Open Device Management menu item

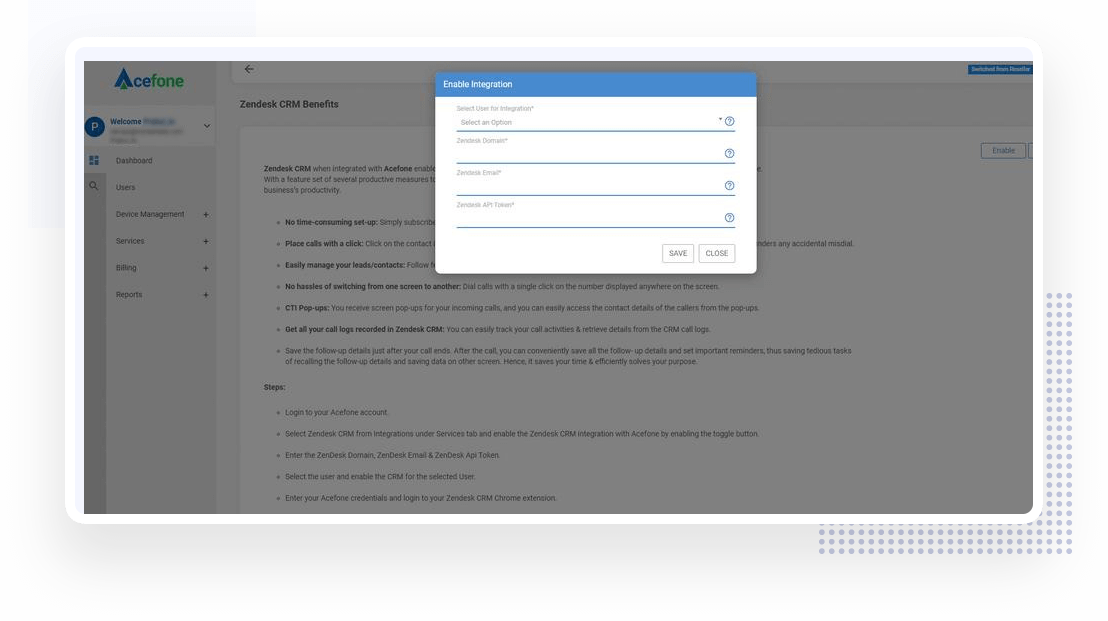pyautogui.click(x=150, y=214)
